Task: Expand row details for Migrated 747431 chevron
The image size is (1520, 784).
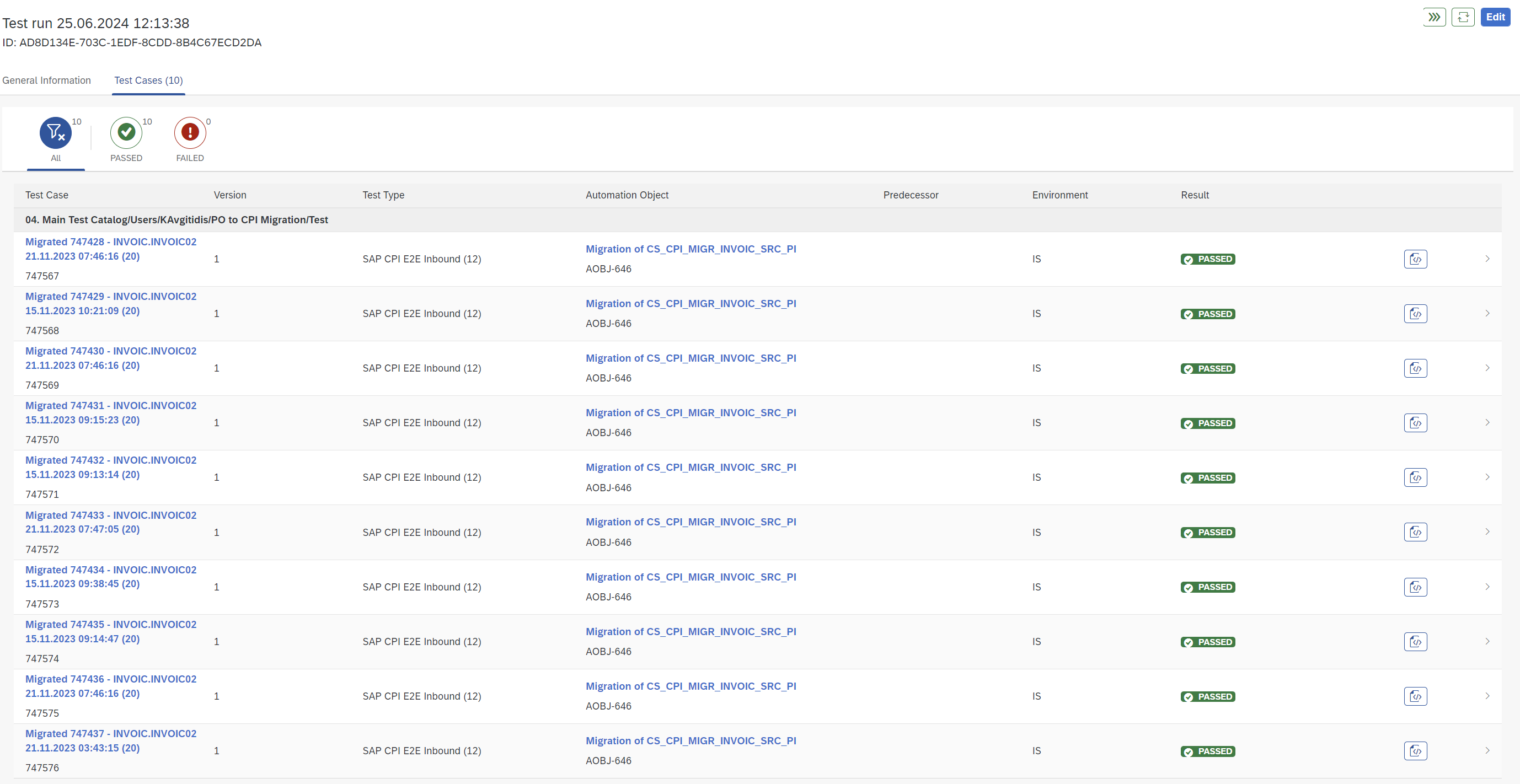Action: (1487, 423)
